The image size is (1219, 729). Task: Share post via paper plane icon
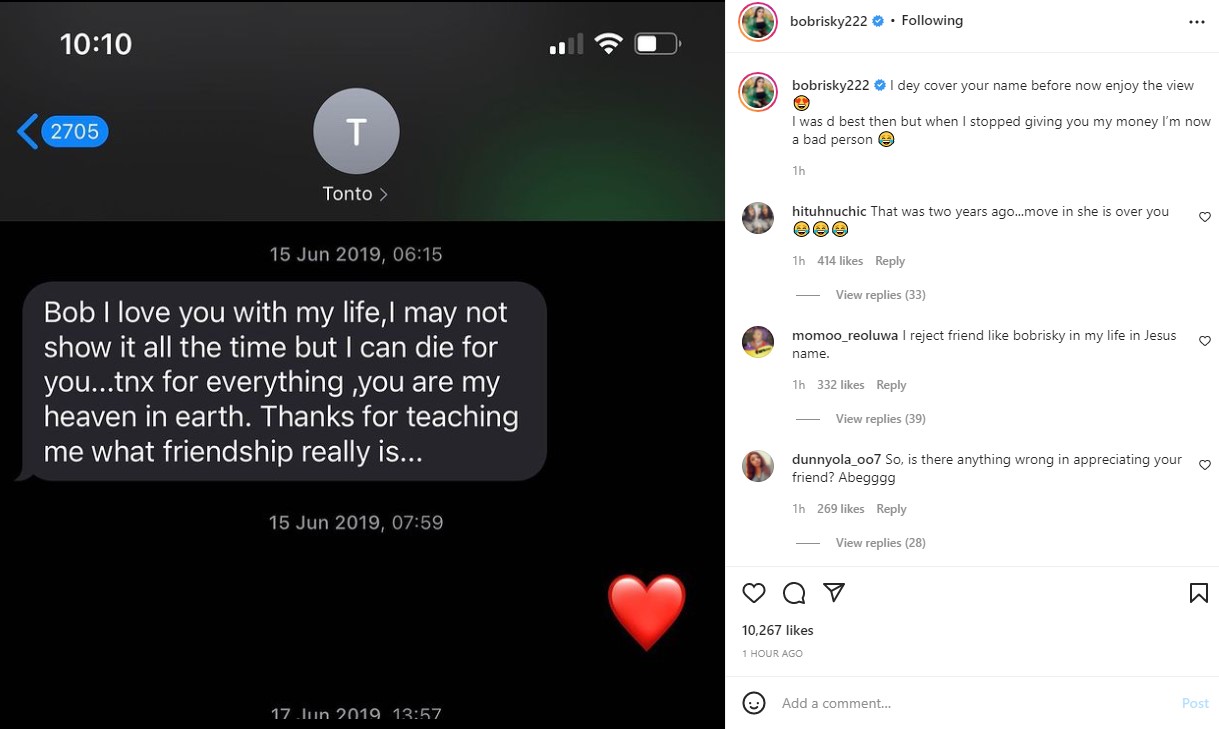pos(834,593)
